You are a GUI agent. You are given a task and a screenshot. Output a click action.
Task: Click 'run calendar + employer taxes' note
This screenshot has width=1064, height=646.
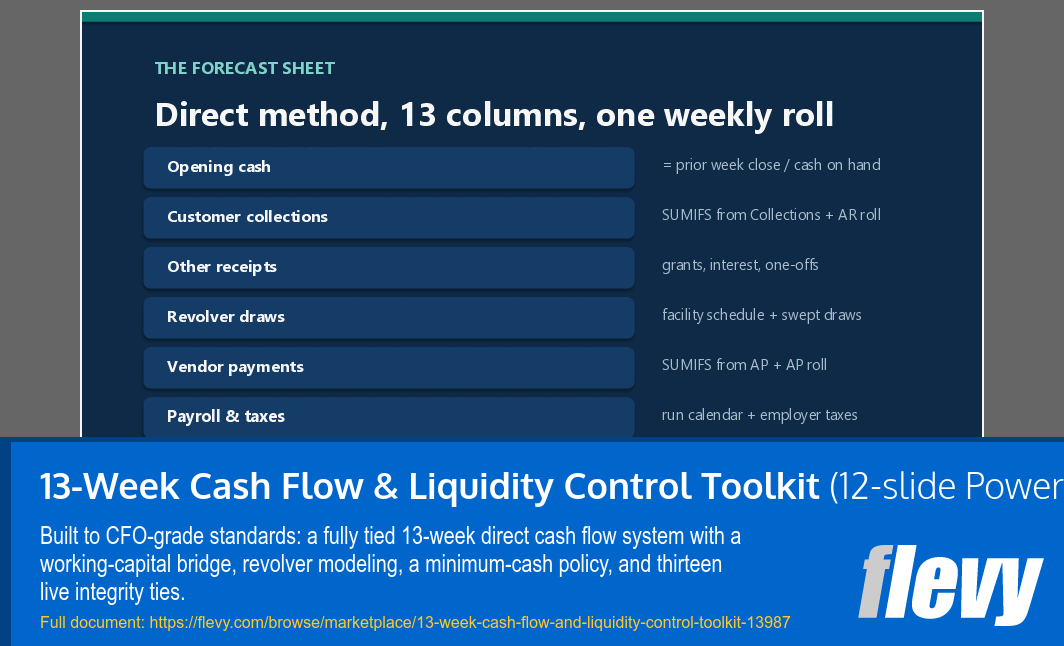click(760, 415)
